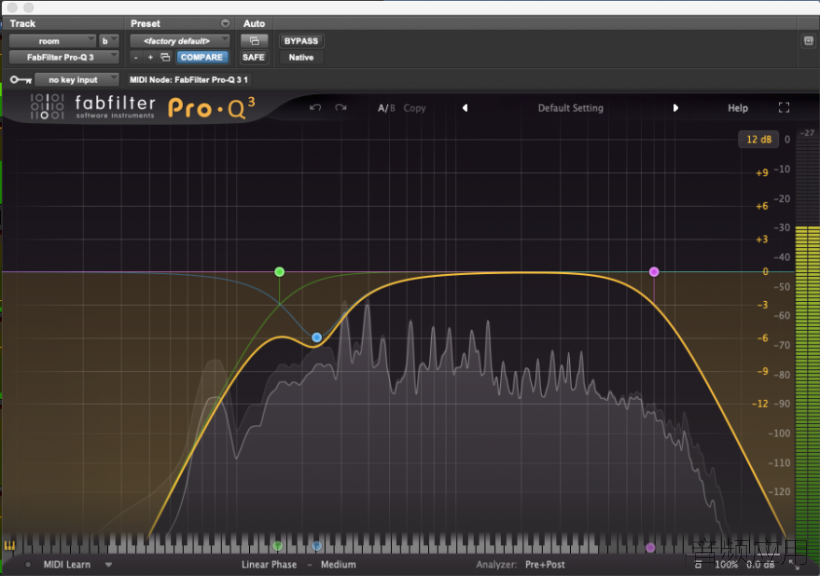Image resolution: width=820 pixels, height=576 pixels.
Task: Open the MIDI Learn dropdown arrow
Action: point(108,564)
